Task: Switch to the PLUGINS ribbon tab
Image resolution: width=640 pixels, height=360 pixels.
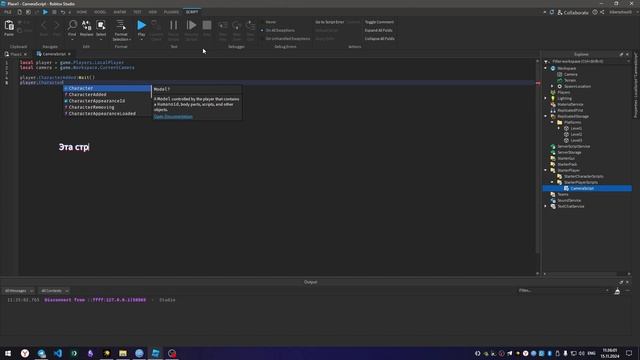Action: click(171, 12)
